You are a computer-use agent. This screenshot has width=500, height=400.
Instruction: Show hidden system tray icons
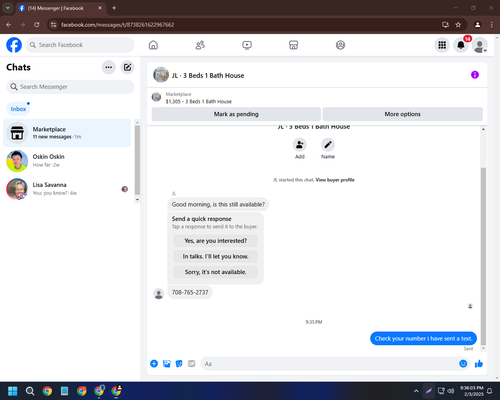tap(416, 391)
